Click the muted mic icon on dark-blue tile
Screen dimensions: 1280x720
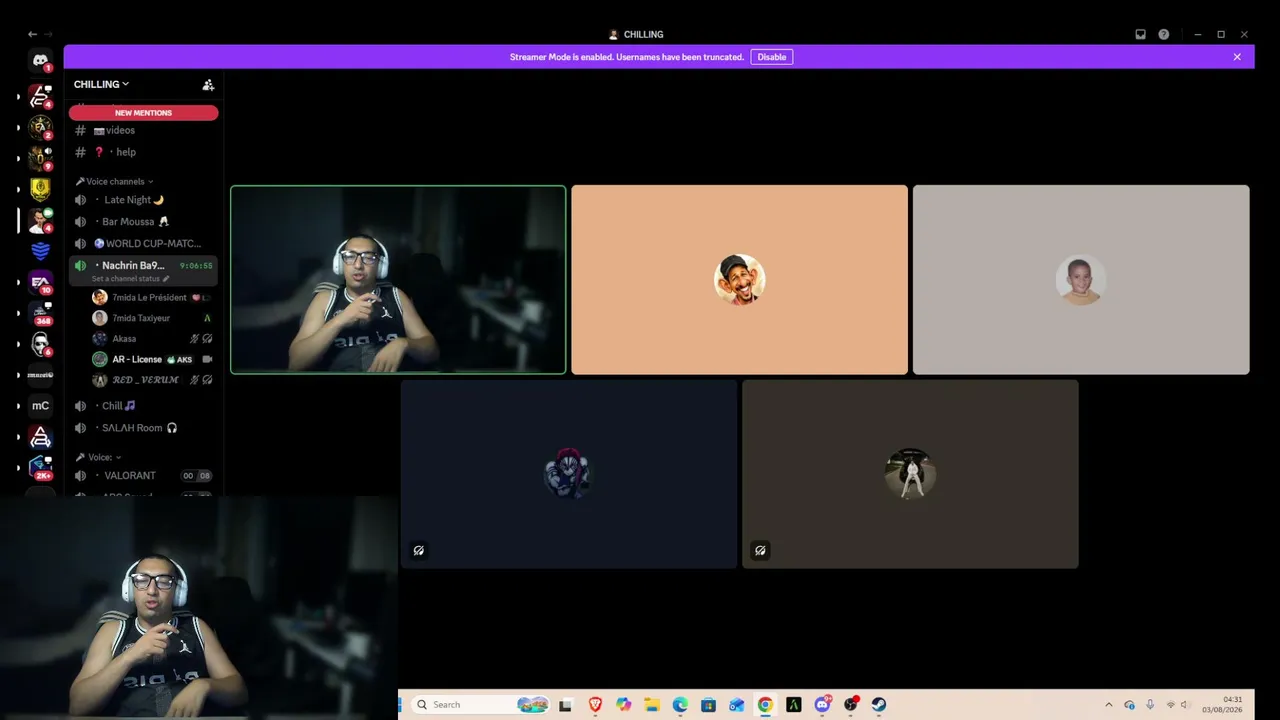(x=419, y=550)
